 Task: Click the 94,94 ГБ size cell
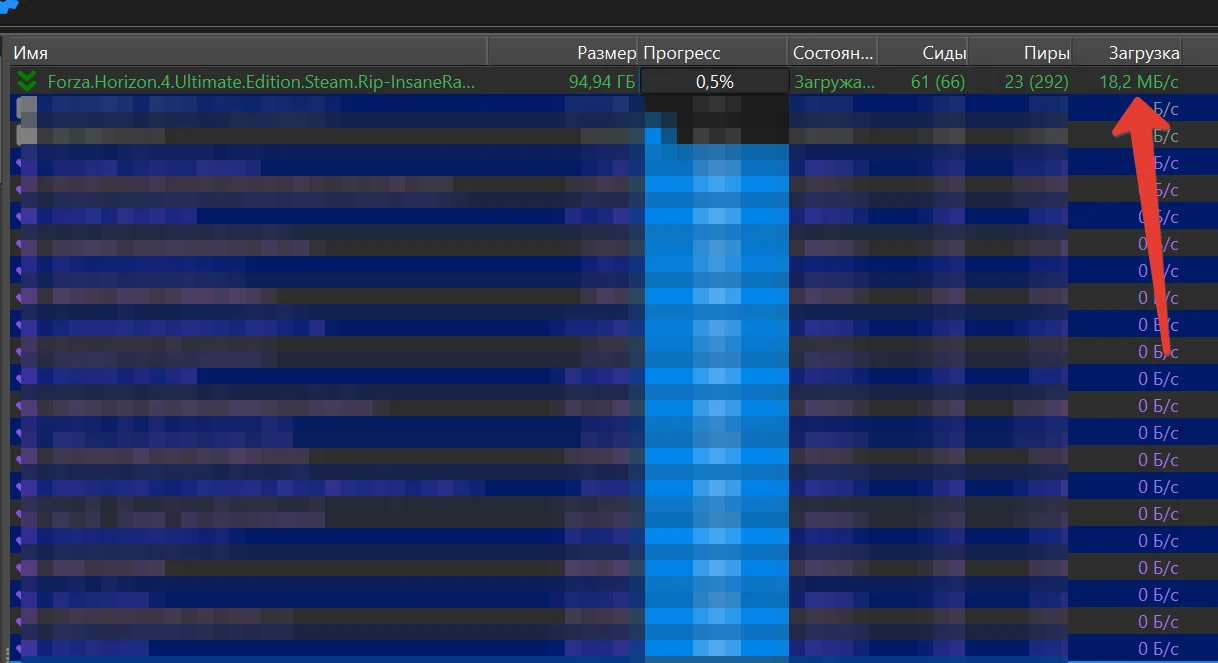(x=602, y=82)
